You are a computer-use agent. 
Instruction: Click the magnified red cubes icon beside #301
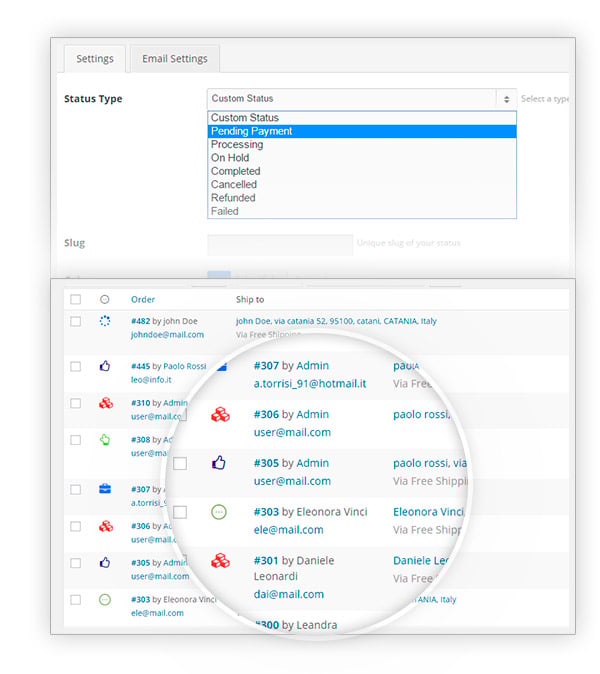[220, 561]
